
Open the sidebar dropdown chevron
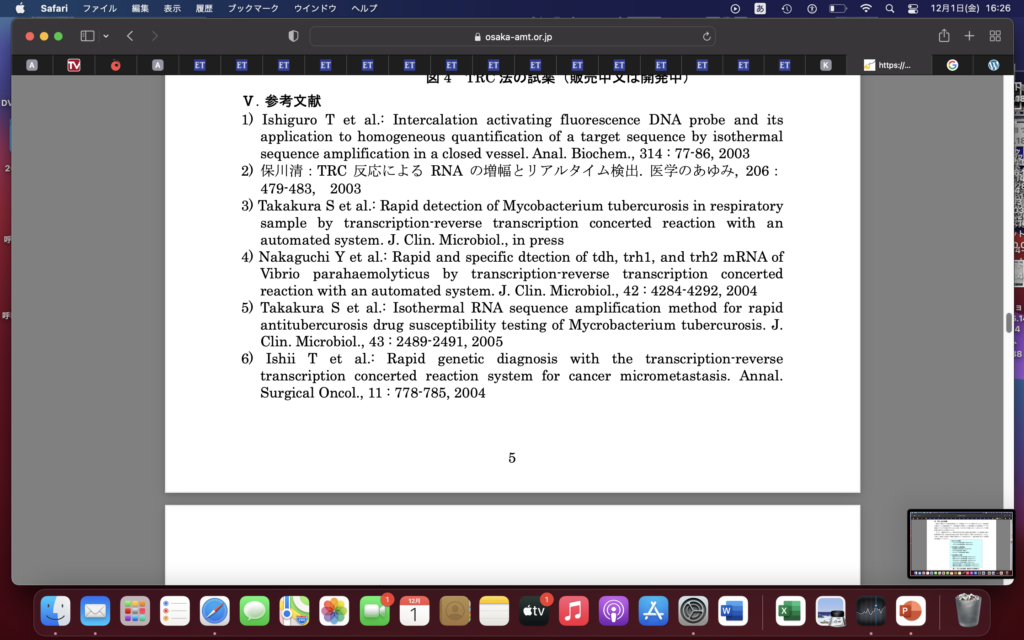(x=106, y=36)
